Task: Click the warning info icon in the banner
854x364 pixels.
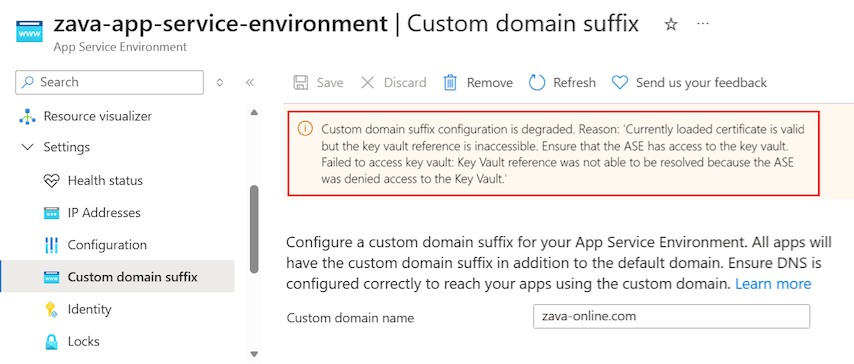Action: coord(305,129)
